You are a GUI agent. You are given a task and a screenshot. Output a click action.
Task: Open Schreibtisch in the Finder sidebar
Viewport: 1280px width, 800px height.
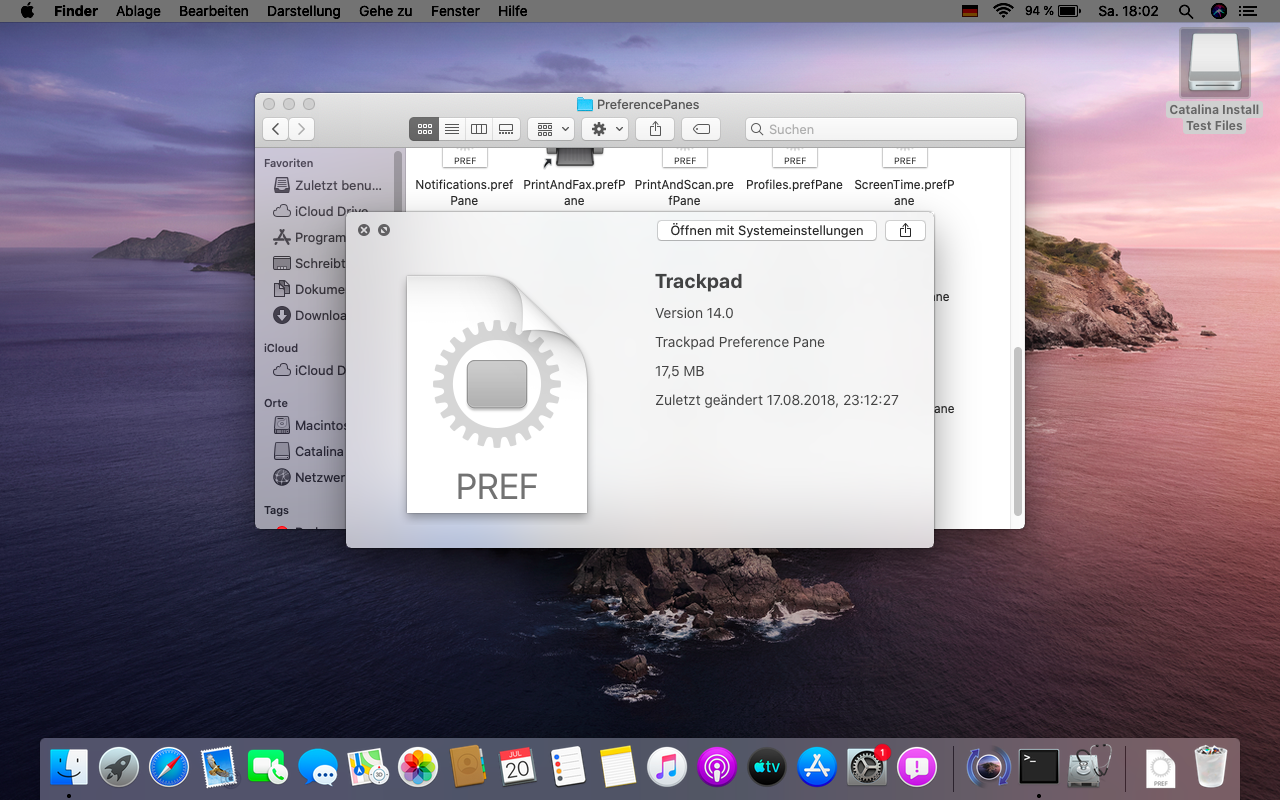point(310,263)
